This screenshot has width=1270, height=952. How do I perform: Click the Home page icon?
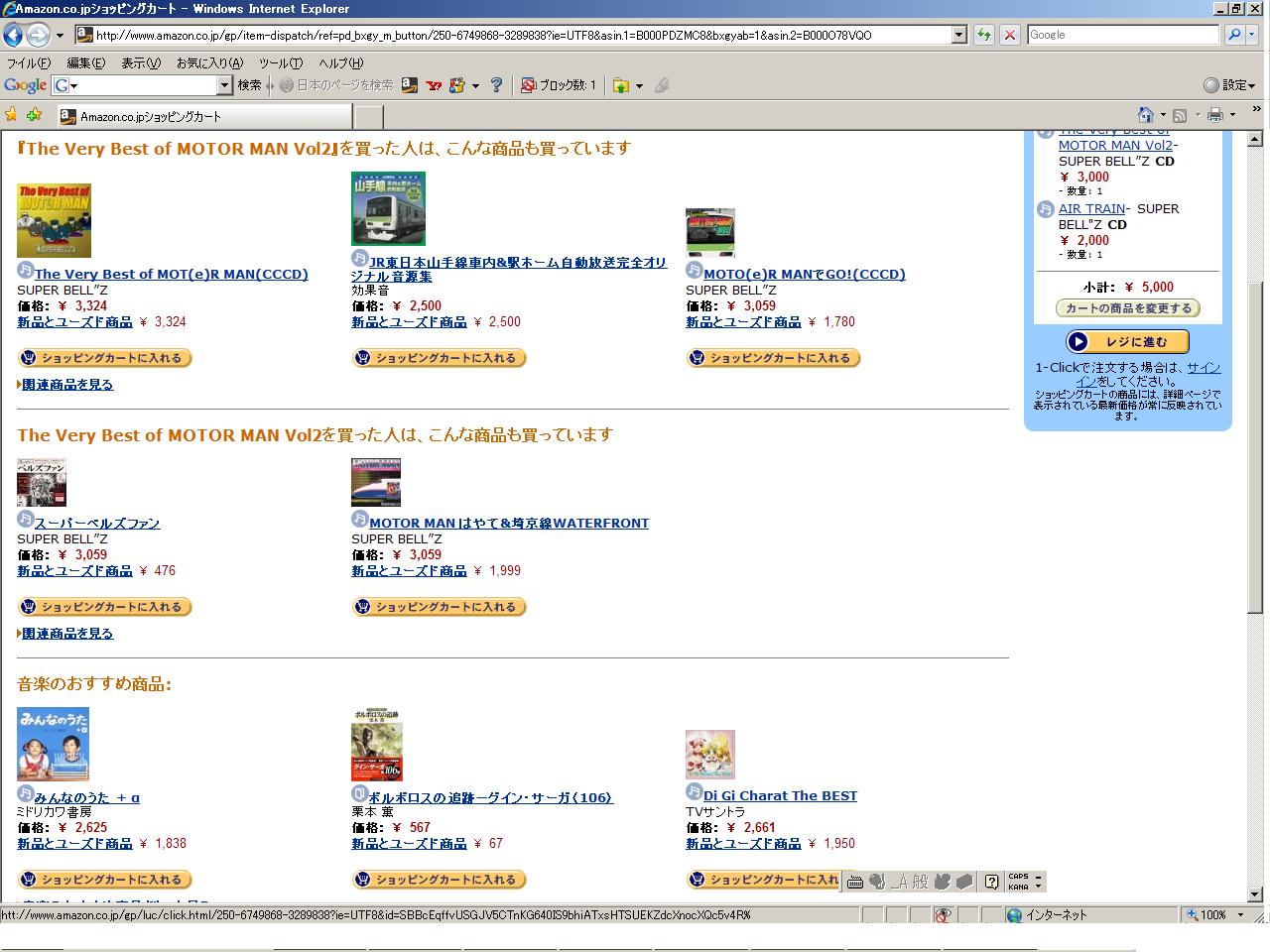[x=1146, y=115]
